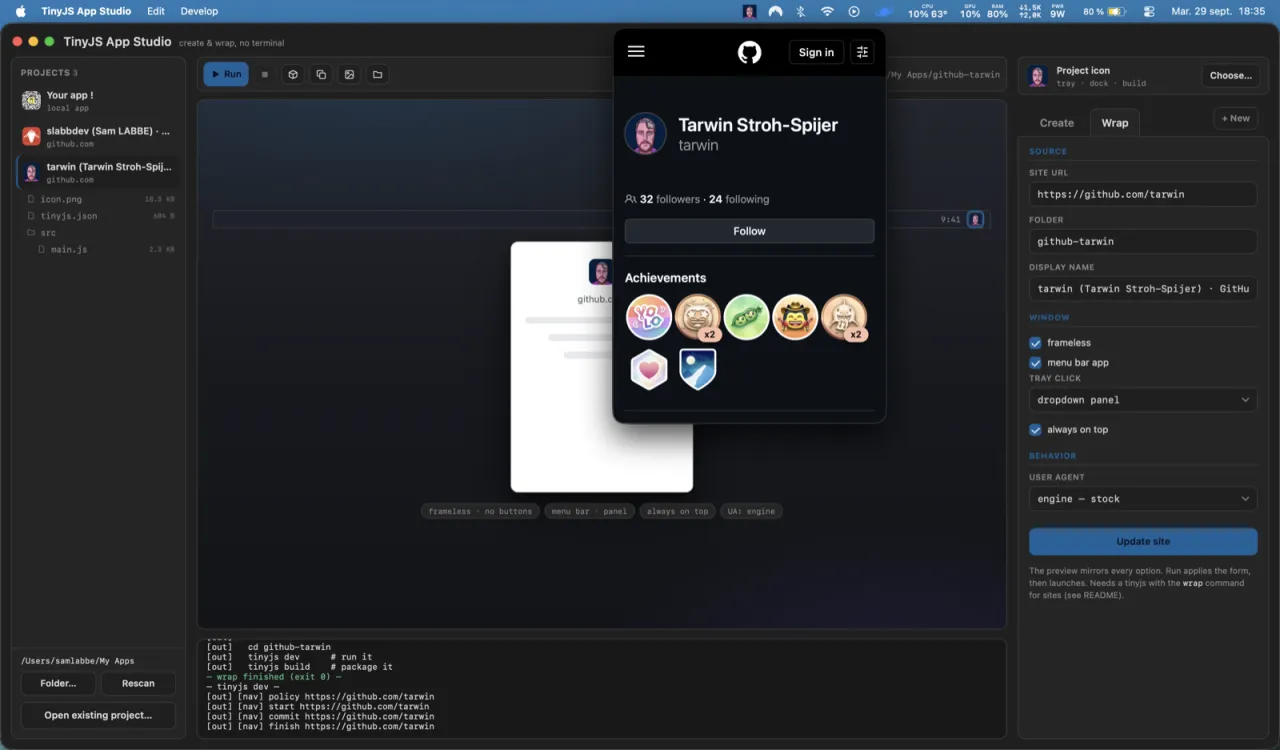Image resolution: width=1280 pixels, height=750 pixels.
Task: Open the Apple menu
Action: click(x=20, y=11)
